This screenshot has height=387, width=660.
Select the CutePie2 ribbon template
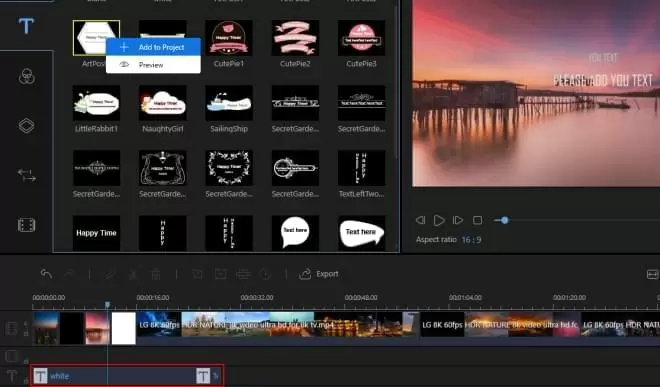[x=295, y=38]
